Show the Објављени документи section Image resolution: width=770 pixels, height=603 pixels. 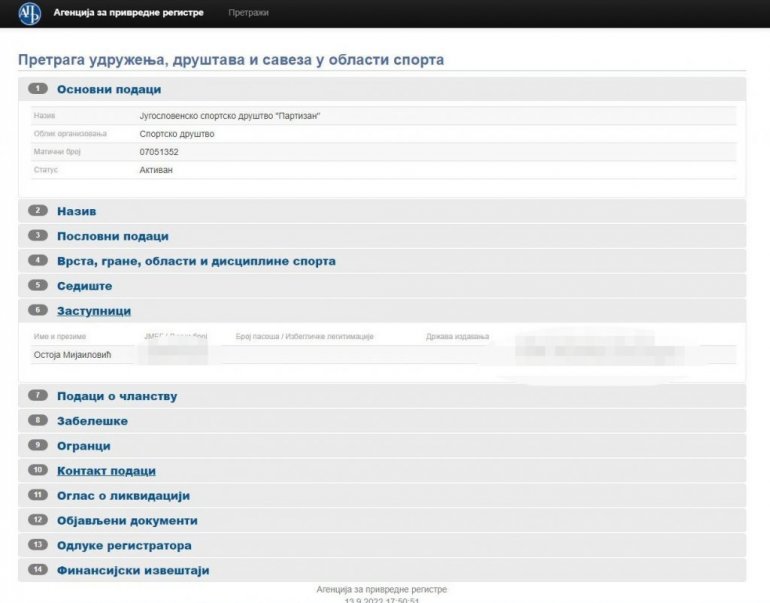(x=127, y=520)
